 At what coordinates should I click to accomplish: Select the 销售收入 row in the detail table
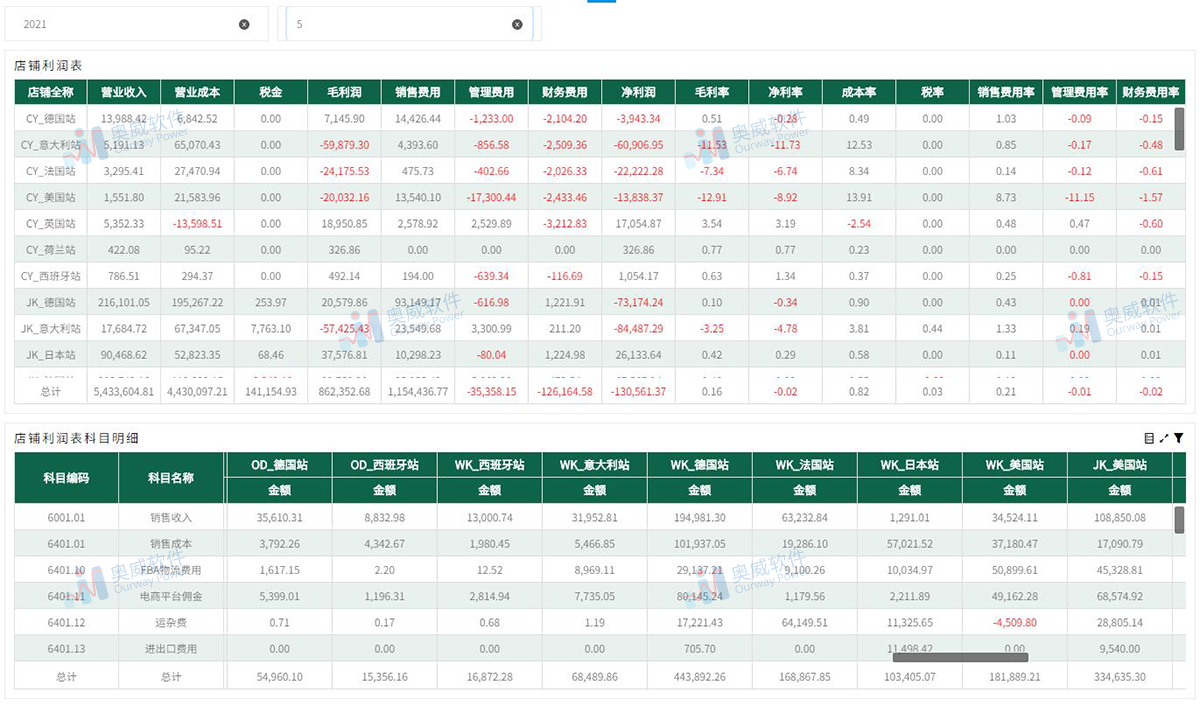pyautogui.click(x=174, y=517)
